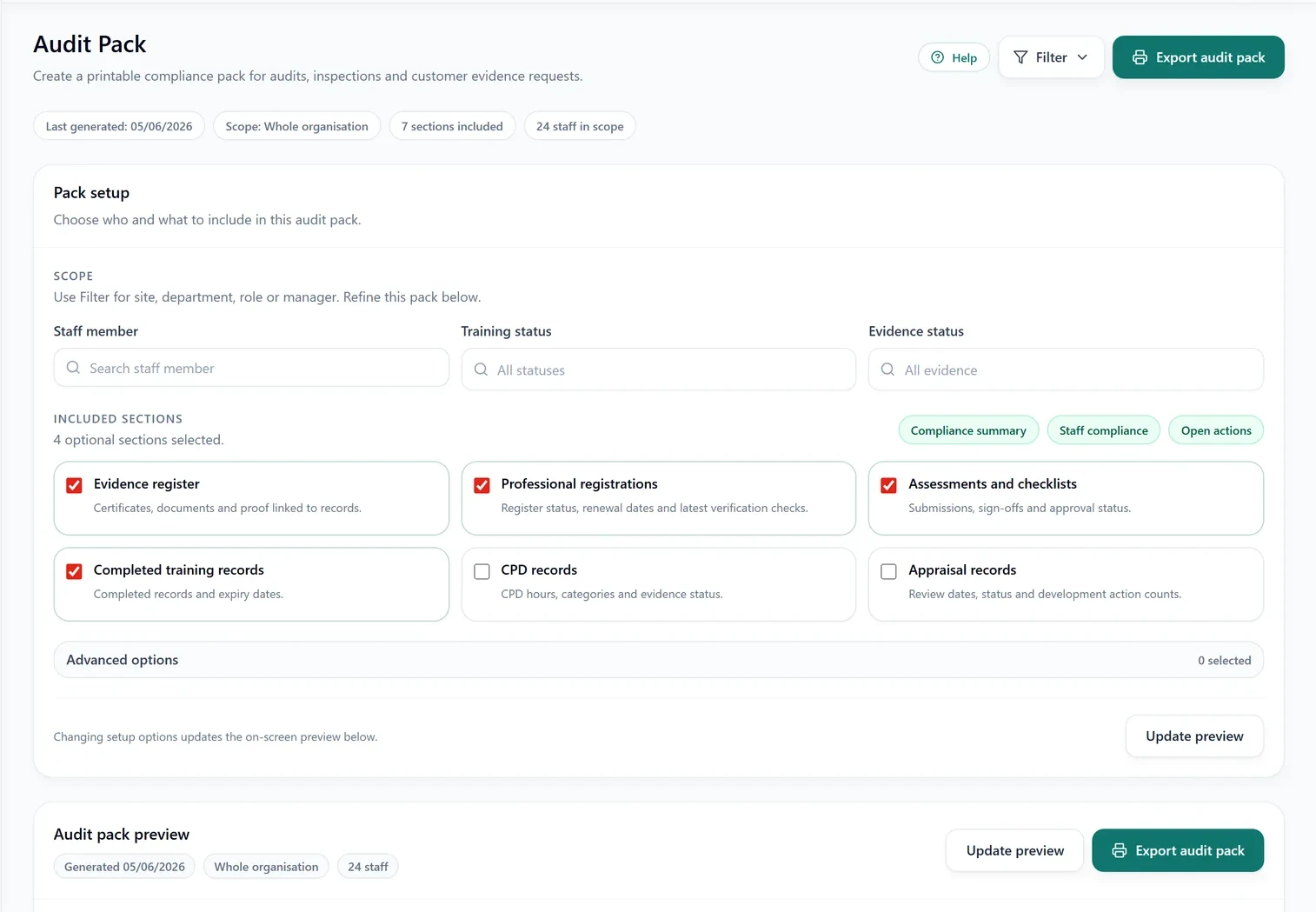Screen dimensions: 1316x912
Task: Click the 0 selected count text
Action: (1224, 661)
